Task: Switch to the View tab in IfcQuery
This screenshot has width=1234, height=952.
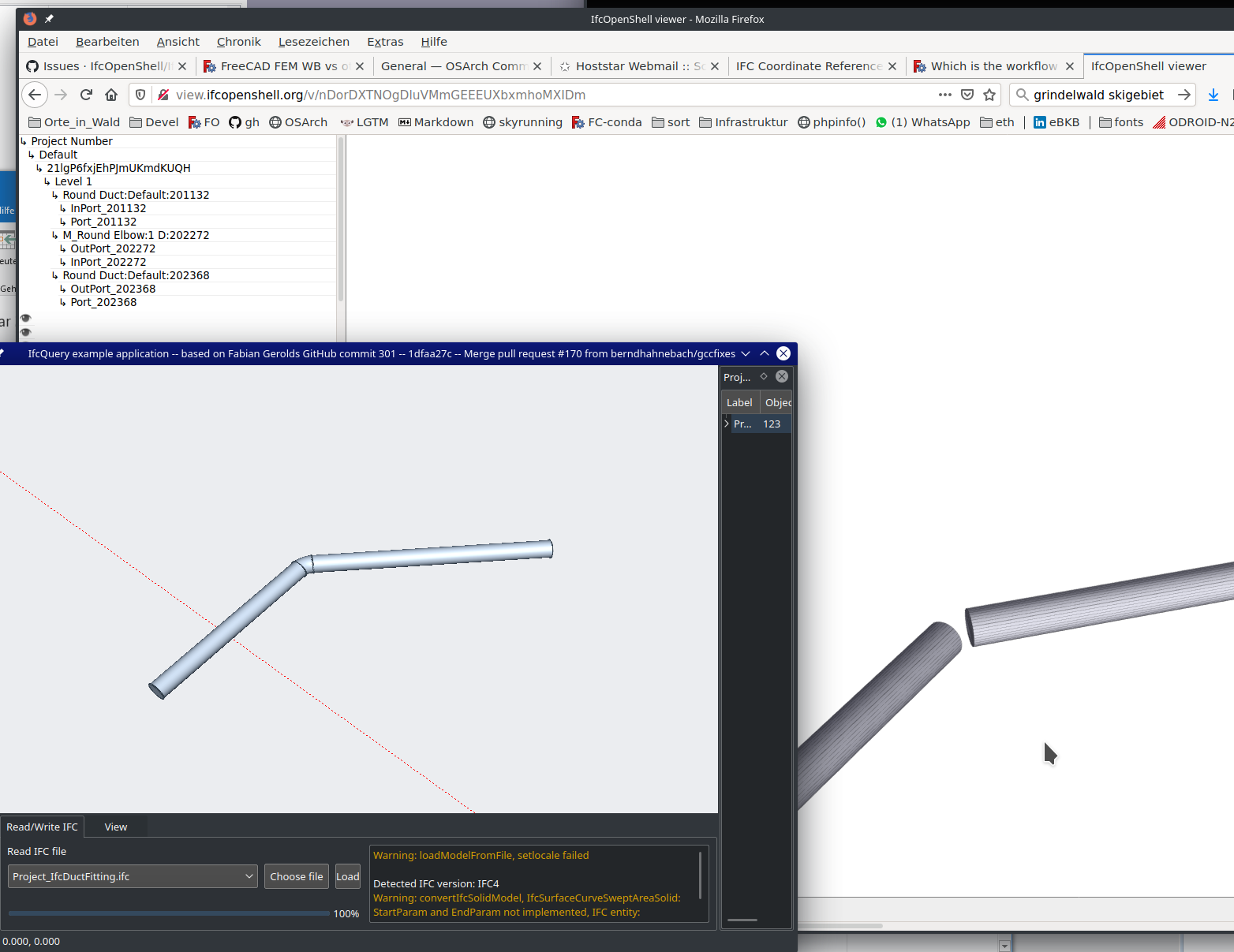Action: [x=115, y=827]
